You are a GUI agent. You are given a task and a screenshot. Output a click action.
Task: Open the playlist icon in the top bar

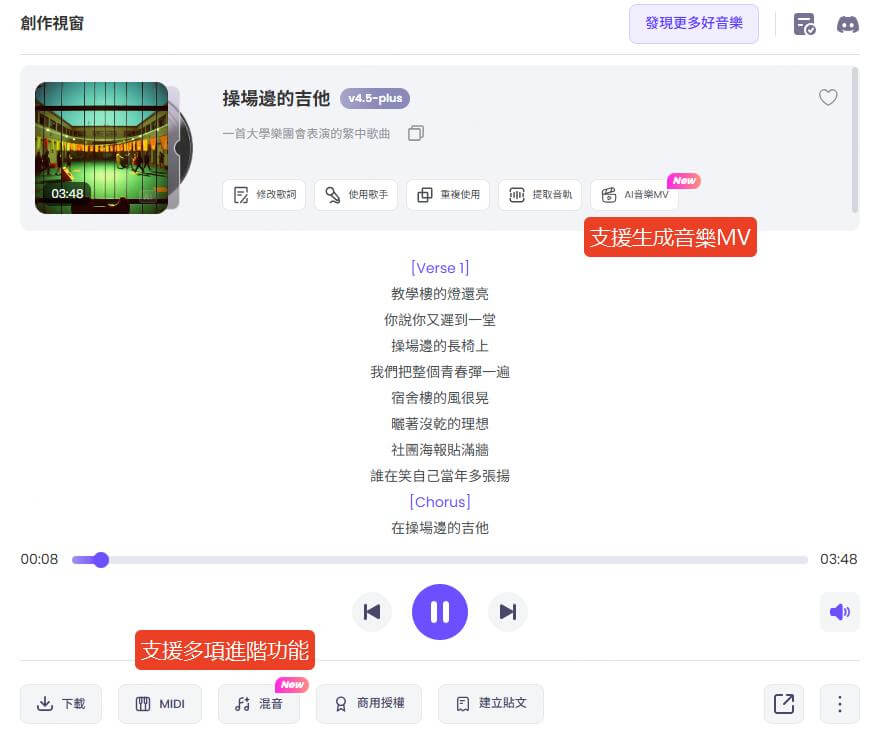[805, 24]
